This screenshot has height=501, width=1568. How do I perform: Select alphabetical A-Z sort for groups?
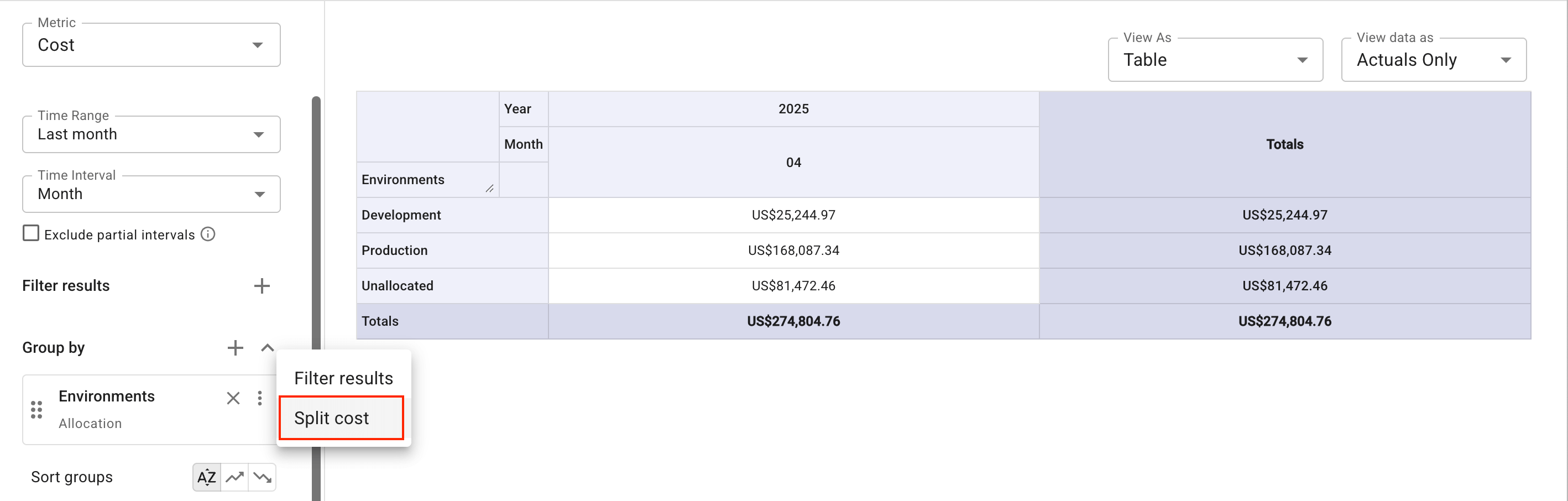(206, 477)
